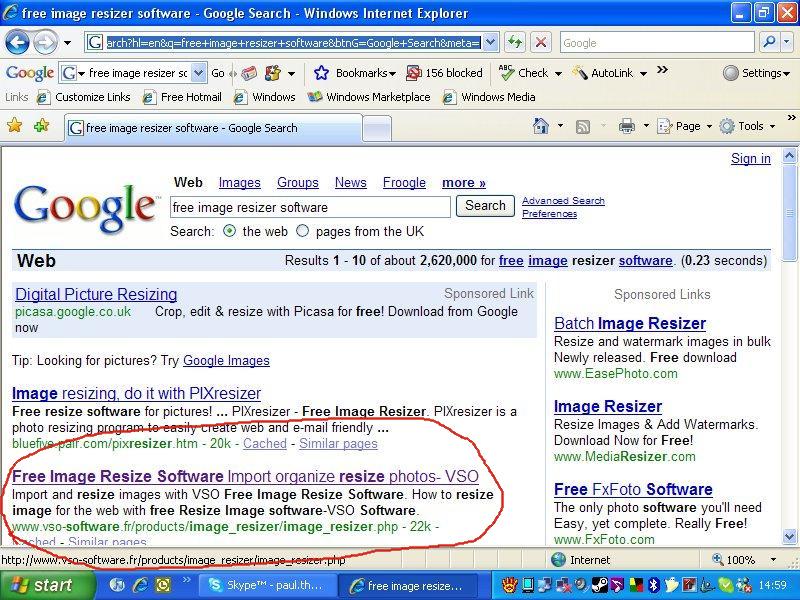Select "pages from the UK" radio button

point(303,231)
